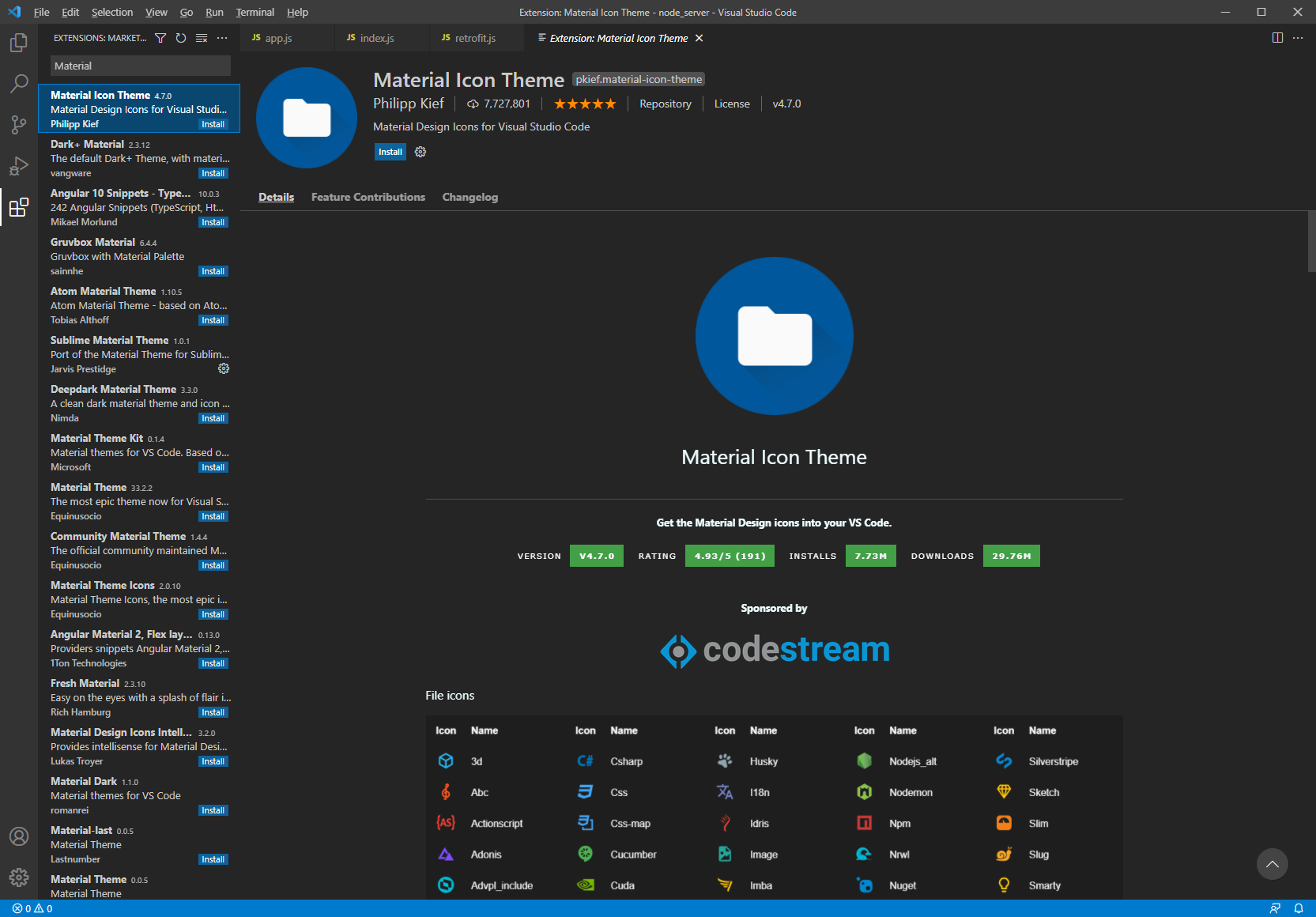Click the large Material Icon Theme logo
The image size is (1316, 917).
click(775, 336)
